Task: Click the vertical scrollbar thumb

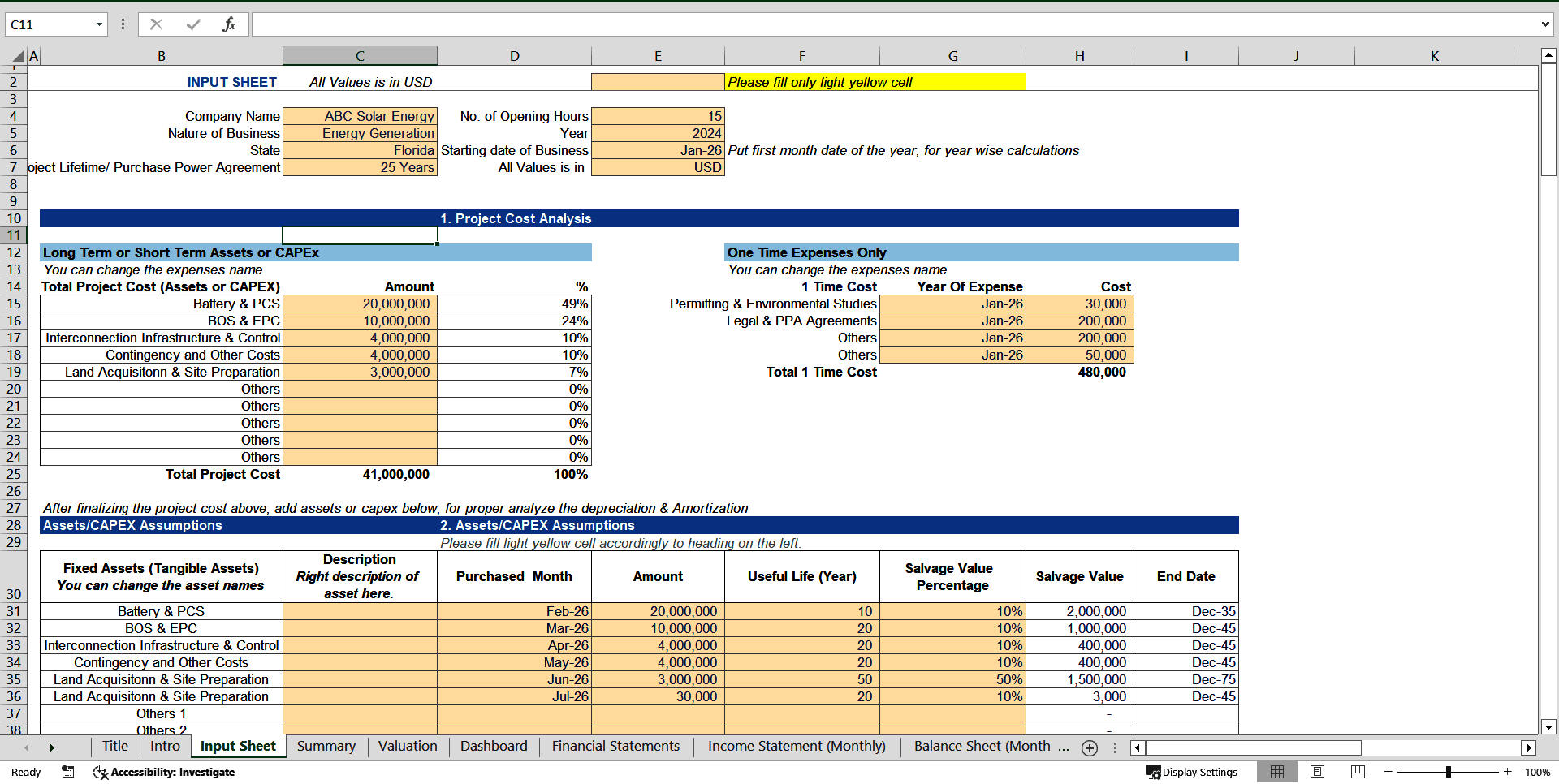Action: click(1548, 120)
